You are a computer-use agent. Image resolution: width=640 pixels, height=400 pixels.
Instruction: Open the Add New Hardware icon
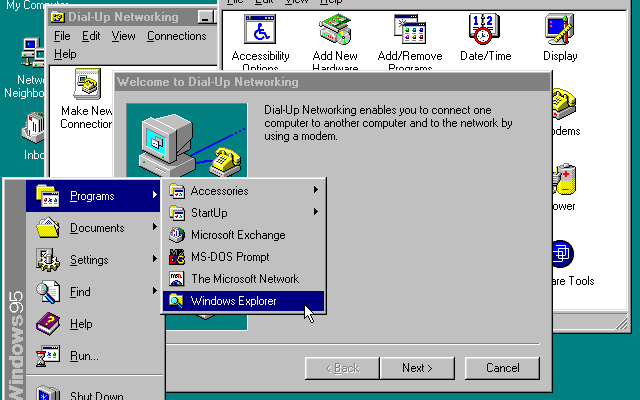[x=335, y=32]
